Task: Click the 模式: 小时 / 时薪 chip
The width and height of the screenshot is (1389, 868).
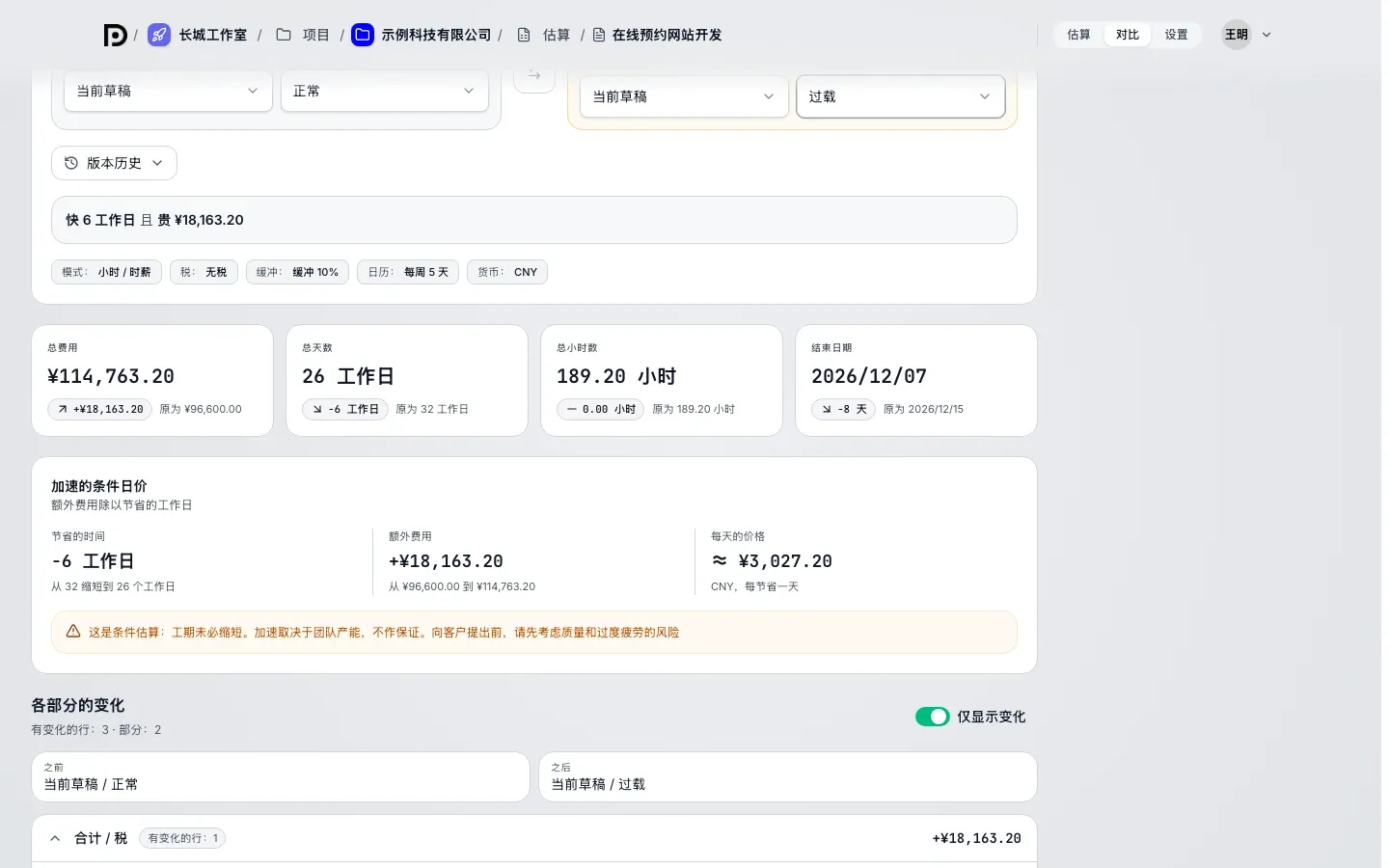Action: point(106,272)
